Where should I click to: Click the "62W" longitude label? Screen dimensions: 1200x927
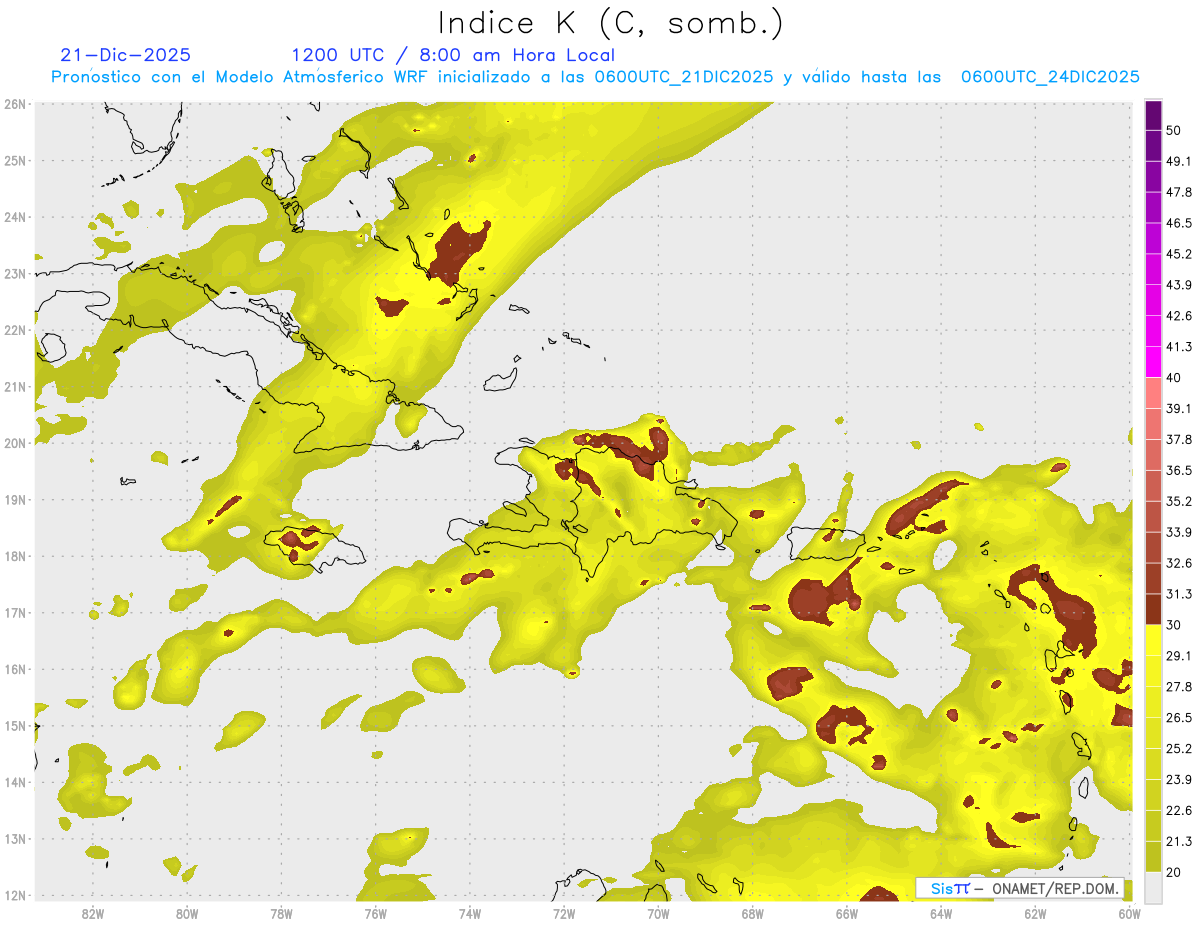(1035, 913)
